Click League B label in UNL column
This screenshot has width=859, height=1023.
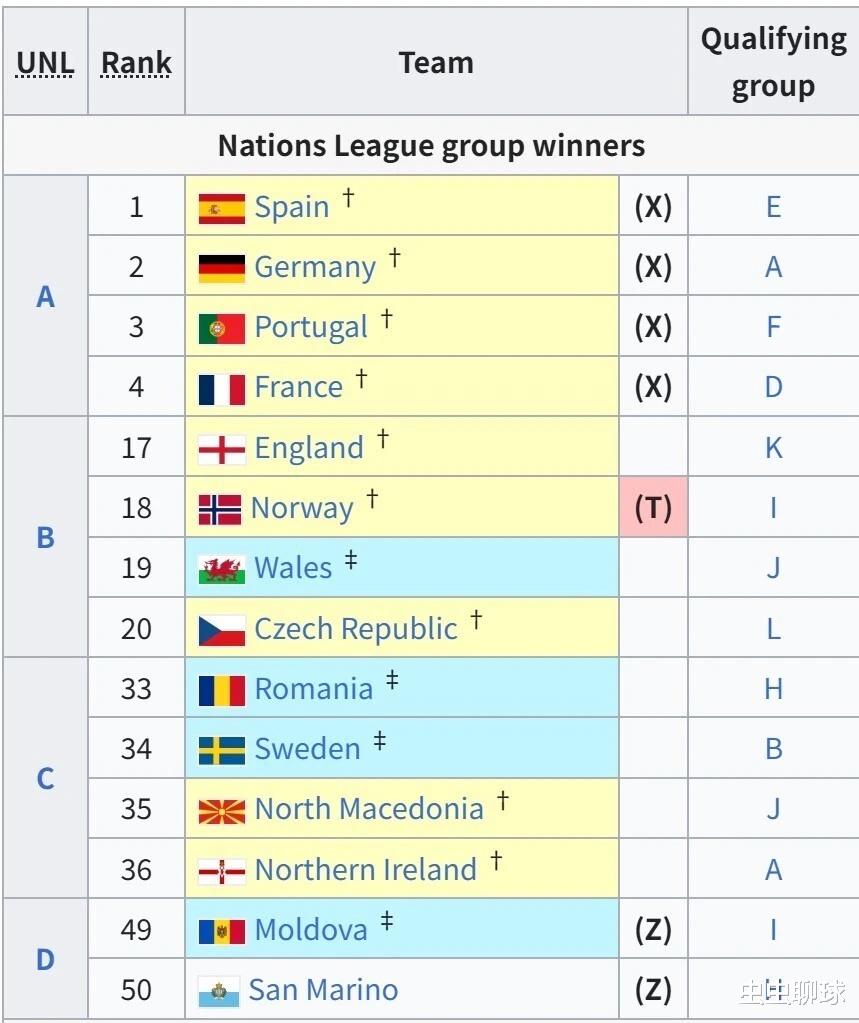click(x=45, y=538)
